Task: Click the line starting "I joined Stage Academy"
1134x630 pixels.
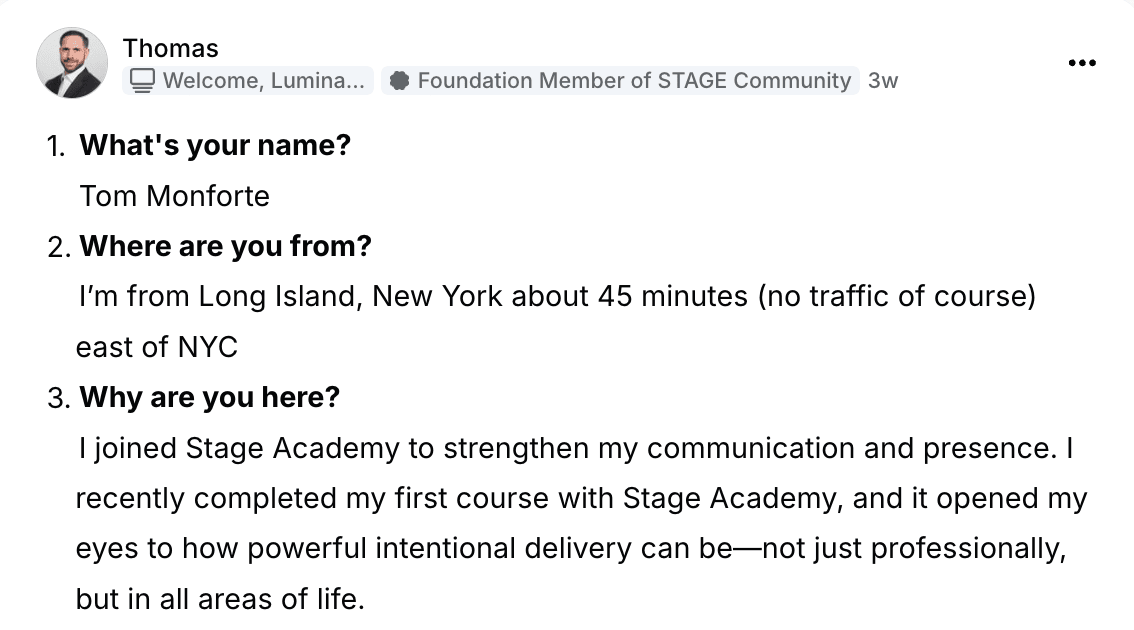Action: pos(576,448)
